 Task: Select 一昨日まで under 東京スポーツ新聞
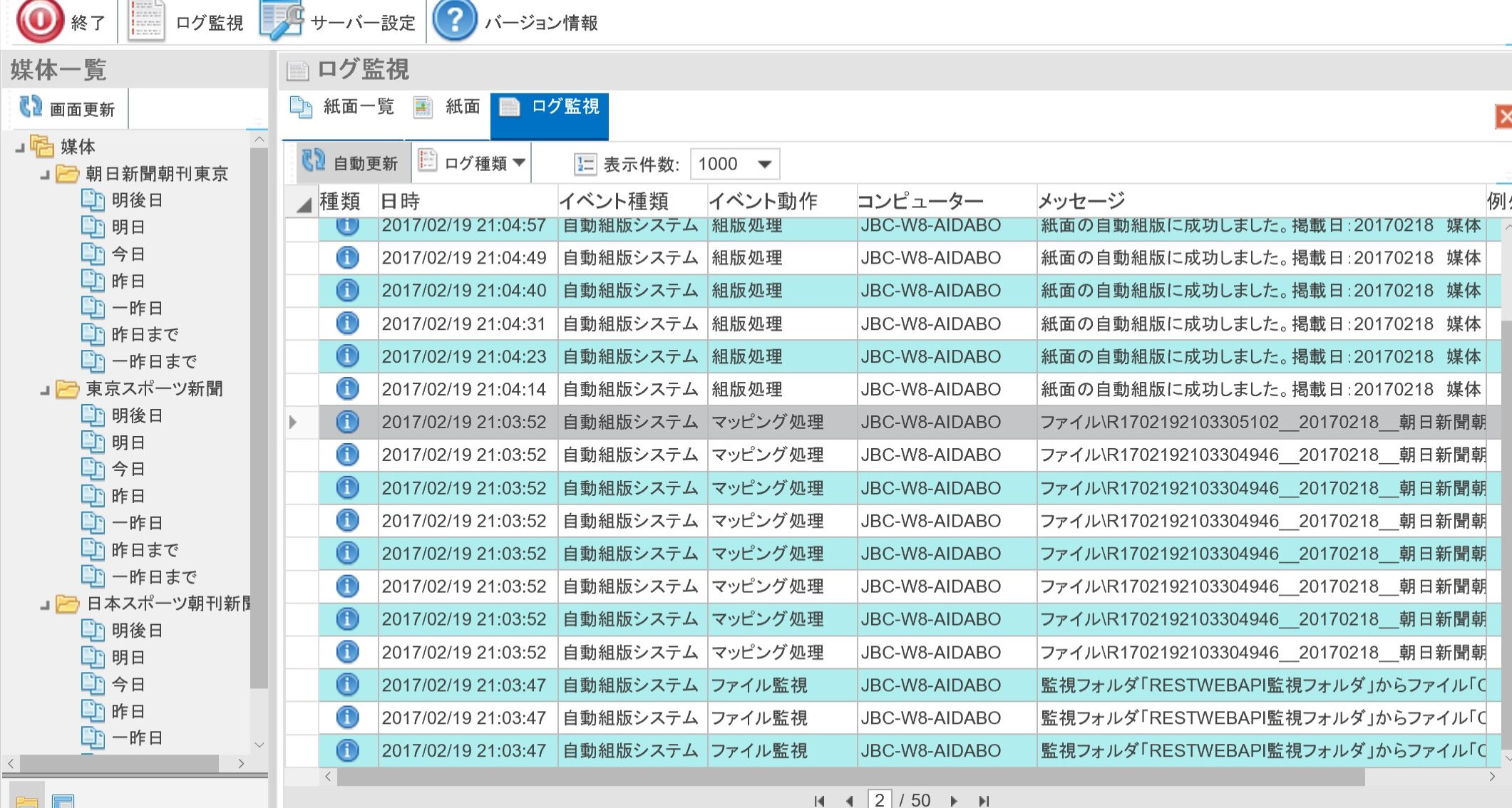point(154,576)
